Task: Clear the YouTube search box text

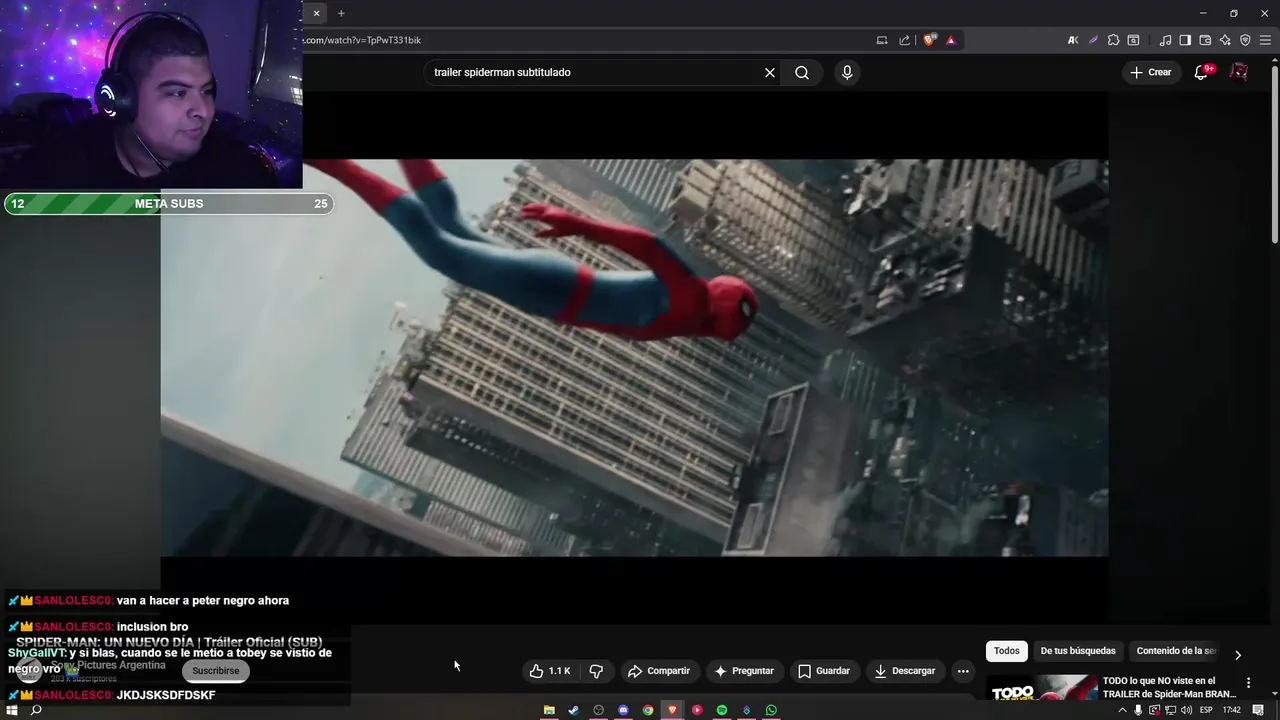Action: tap(770, 72)
